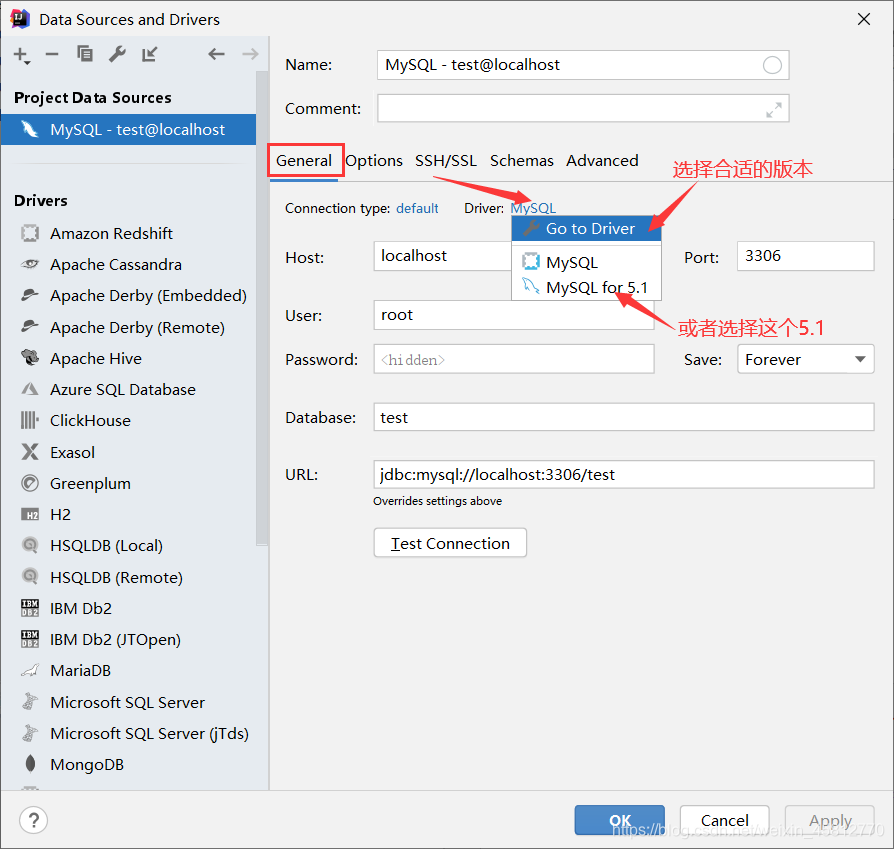Image resolution: width=894 pixels, height=849 pixels.
Task: Select the Amazon Redshift driver
Action: coord(111,233)
